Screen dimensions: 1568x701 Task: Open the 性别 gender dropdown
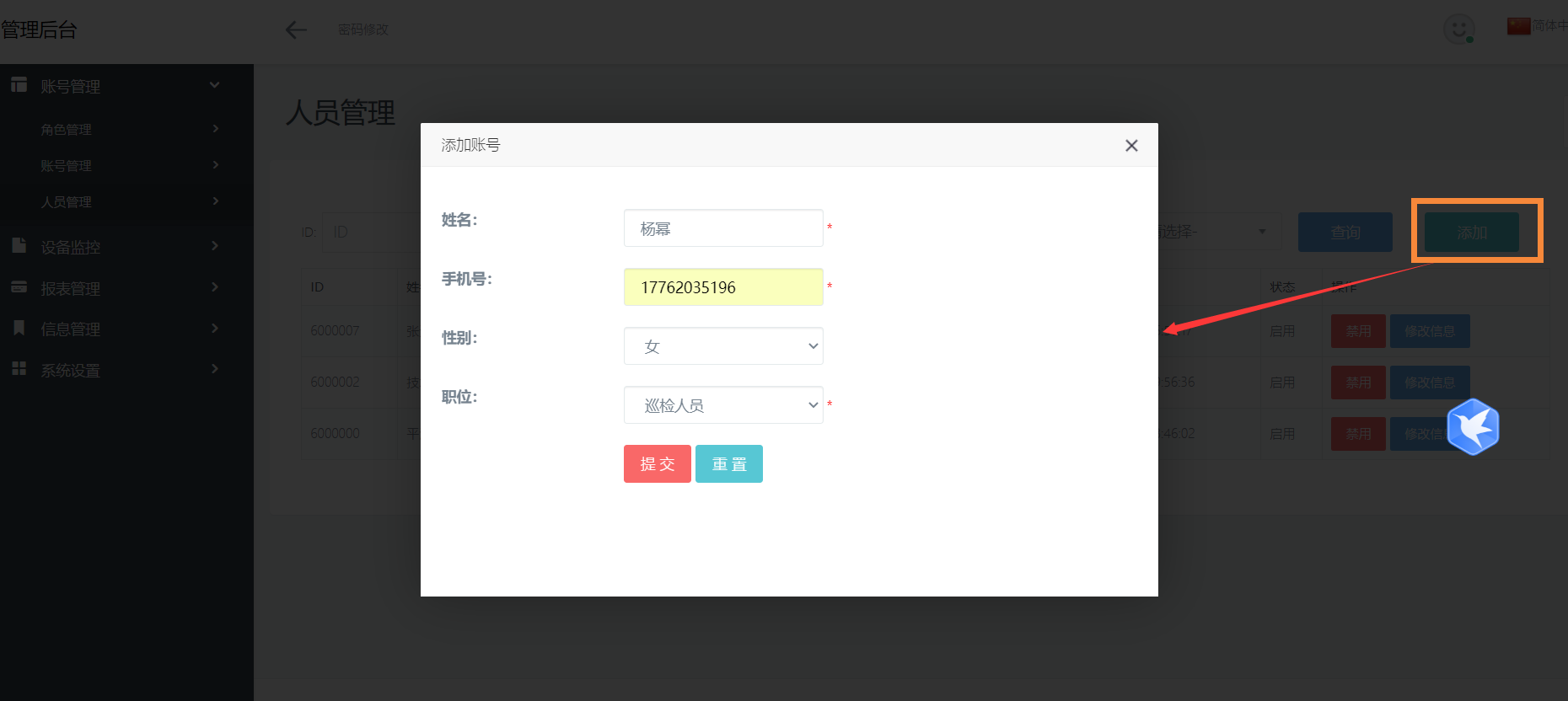point(723,346)
